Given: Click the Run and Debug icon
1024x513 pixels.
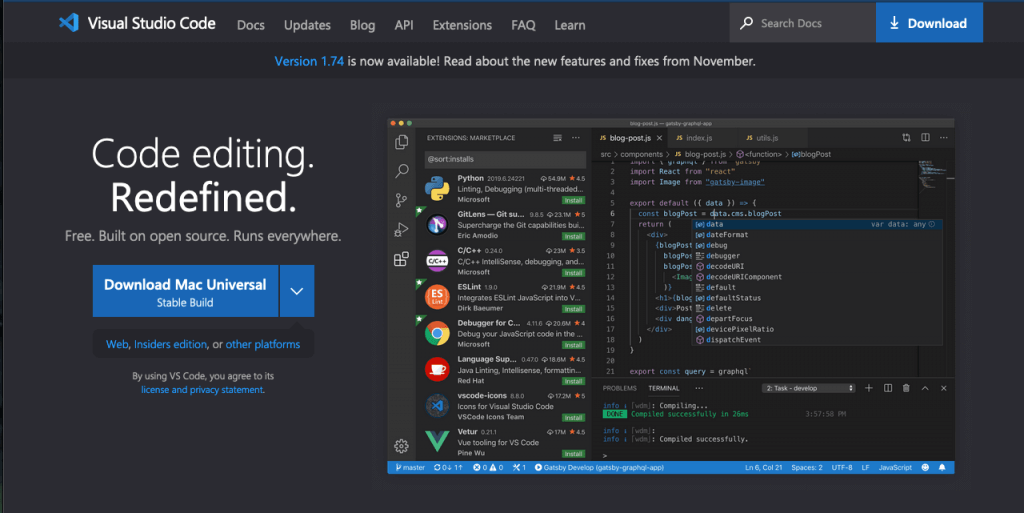Looking at the screenshot, I should [x=402, y=229].
